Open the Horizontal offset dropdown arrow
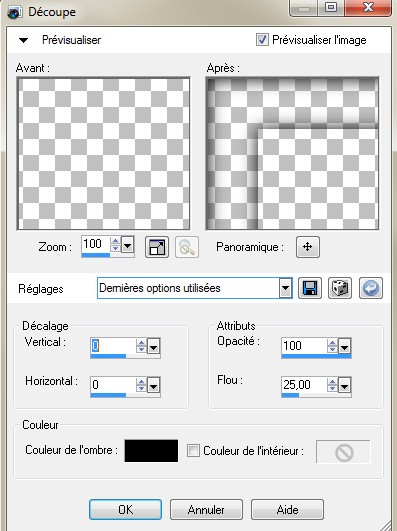The image size is (397, 531). [x=153, y=385]
